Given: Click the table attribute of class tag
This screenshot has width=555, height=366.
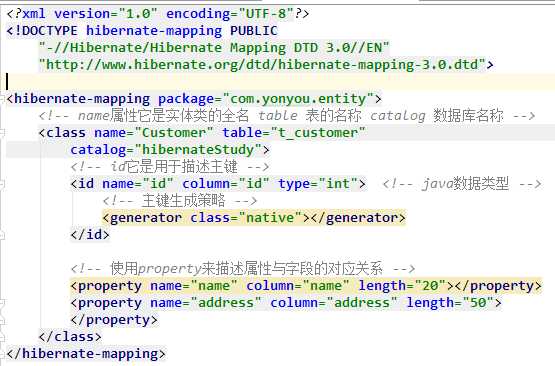Looking at the screenshot, I should click(x=242, y=133).
